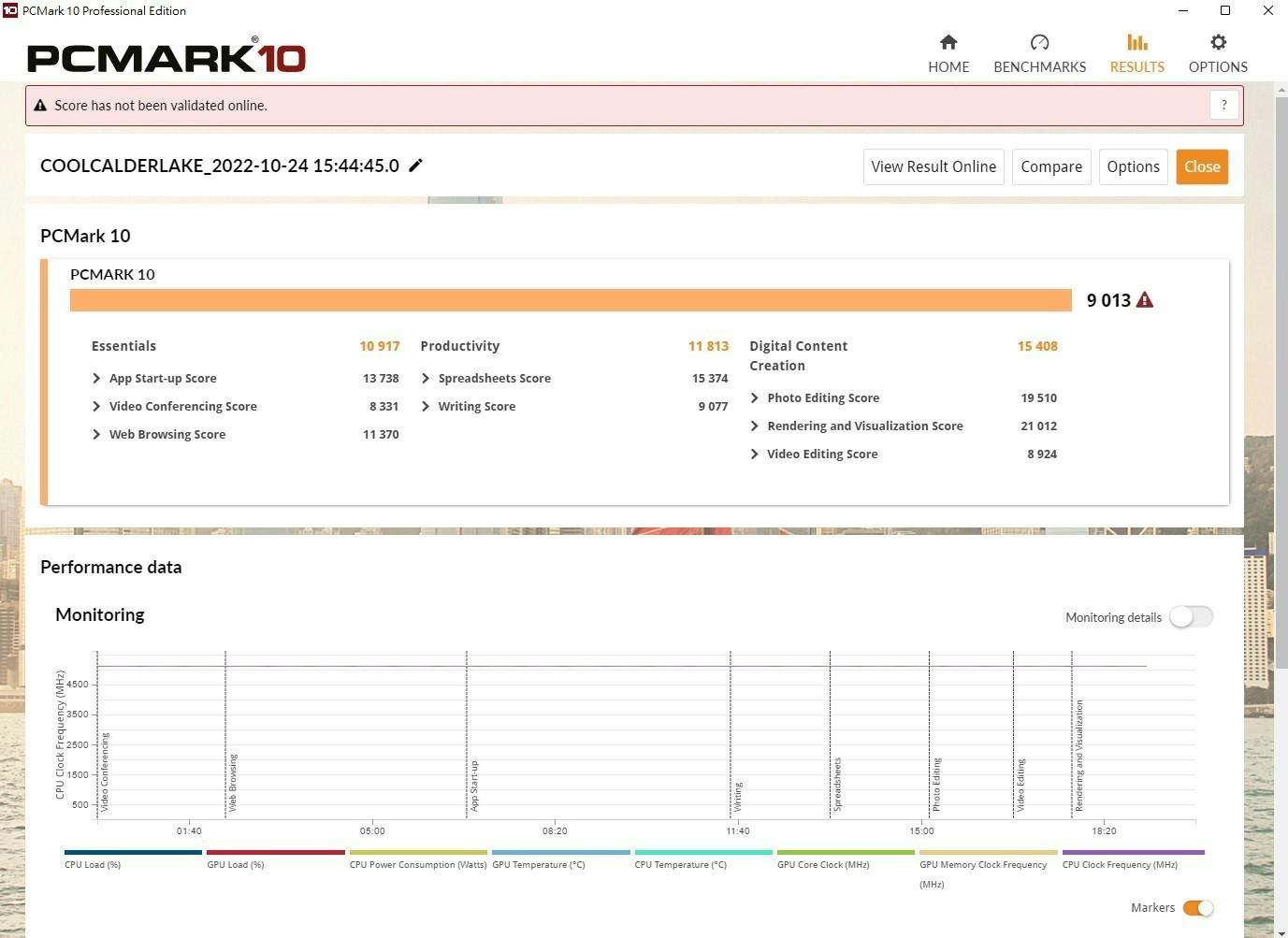
Task: Expand Rendering and Visualization Score
Action: coord(755,426)
